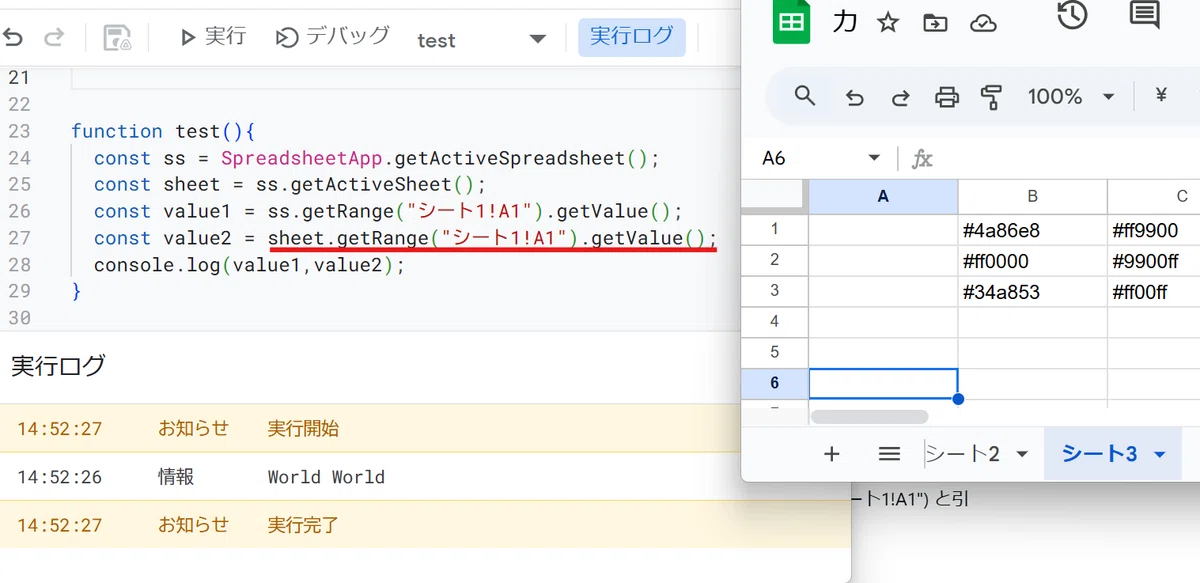Select cell C1 containing #ff9900
Image resolution: width=1200 pixels, height=583 pixels.
1154,230
